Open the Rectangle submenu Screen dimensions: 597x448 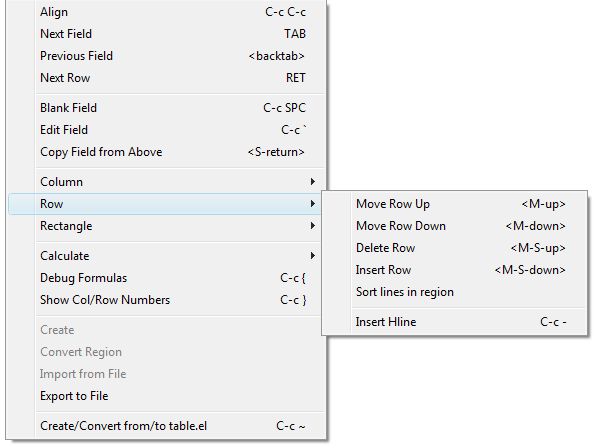pyautogui.click(x=167, y=226)
